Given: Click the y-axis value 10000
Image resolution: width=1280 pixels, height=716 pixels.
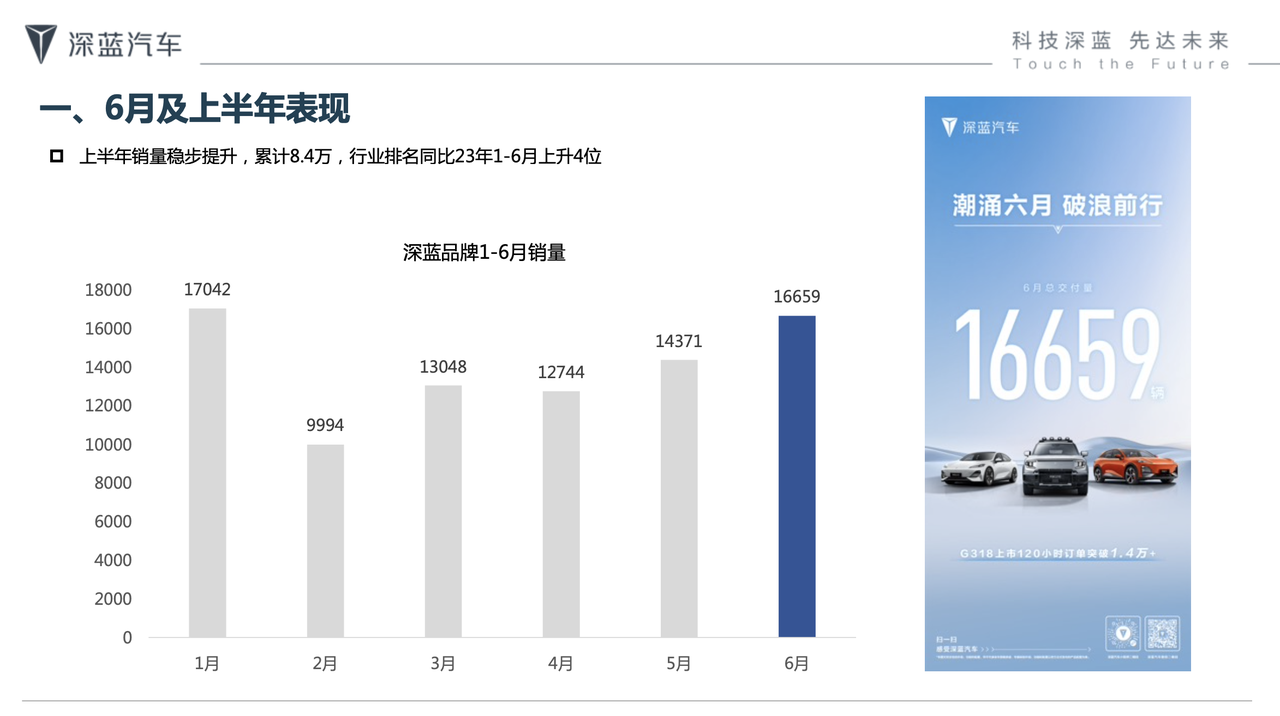Looking at the screenshot, I should click(x=108, y=445).
